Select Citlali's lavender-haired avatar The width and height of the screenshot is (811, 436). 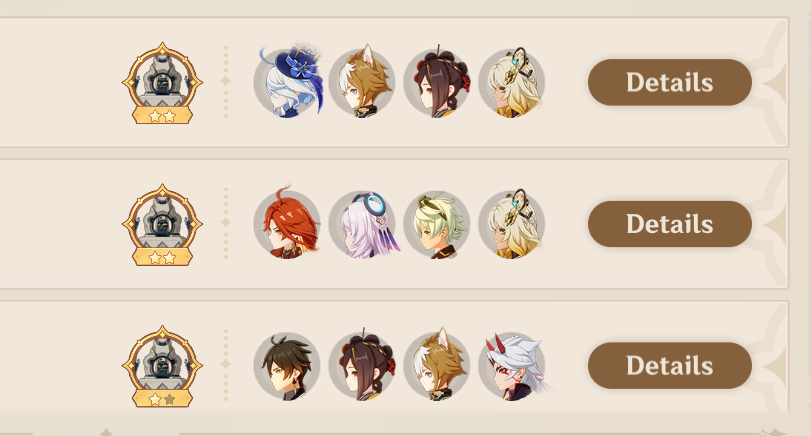(362, 223)
